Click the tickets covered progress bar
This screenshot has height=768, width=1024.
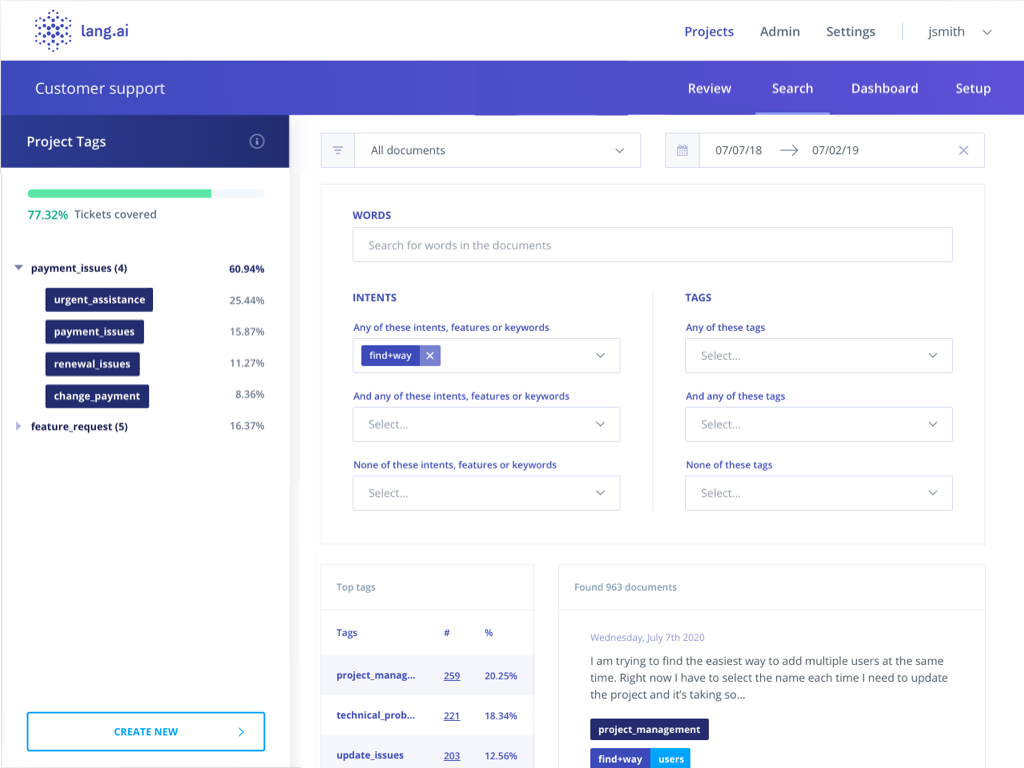click(146, 193)
